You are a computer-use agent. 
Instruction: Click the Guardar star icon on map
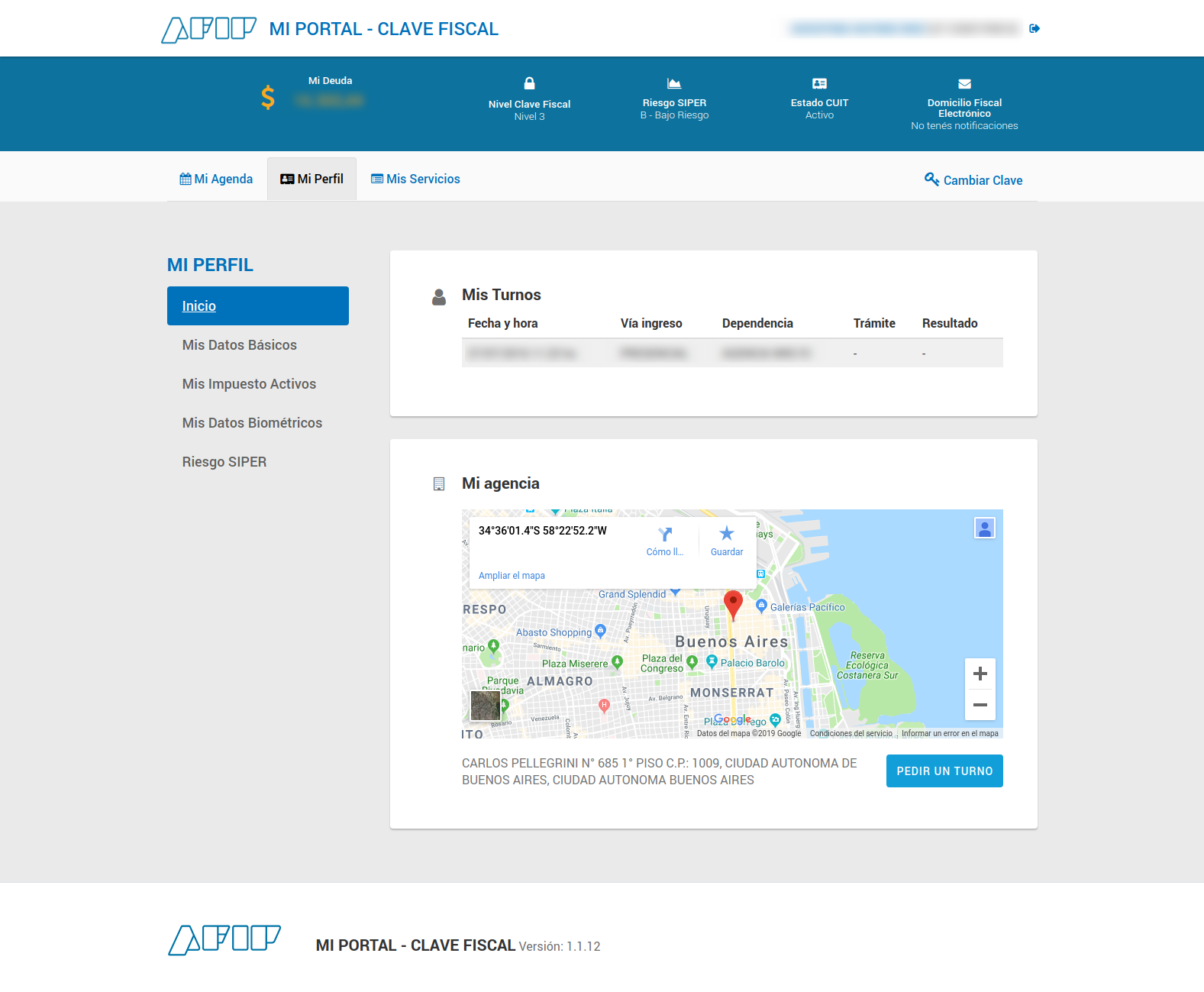click(x=727, y=533)
